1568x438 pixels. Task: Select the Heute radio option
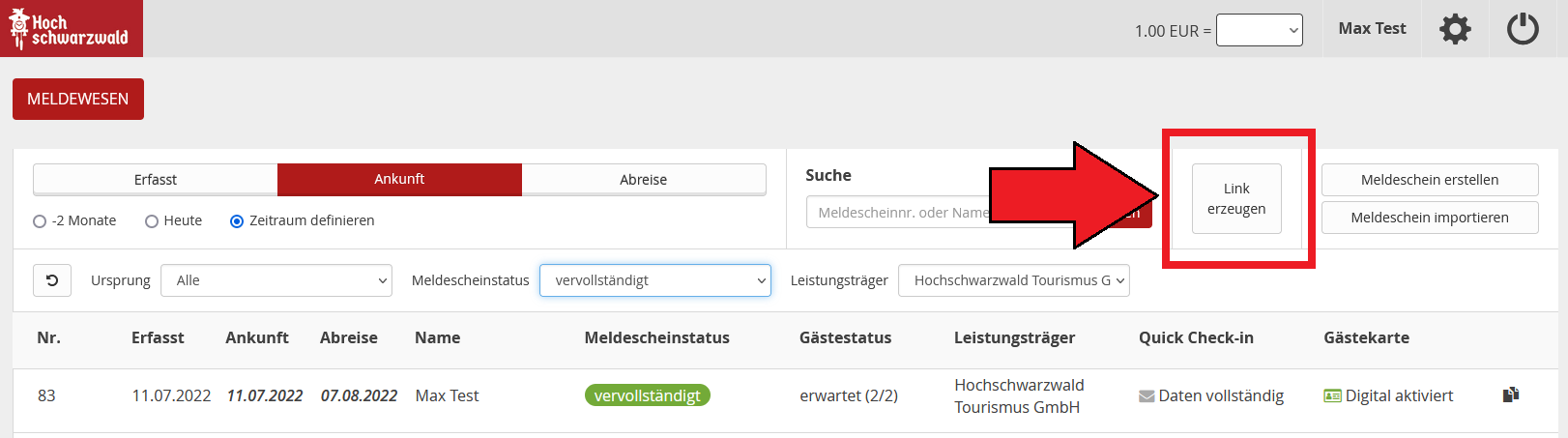(152, 221)
